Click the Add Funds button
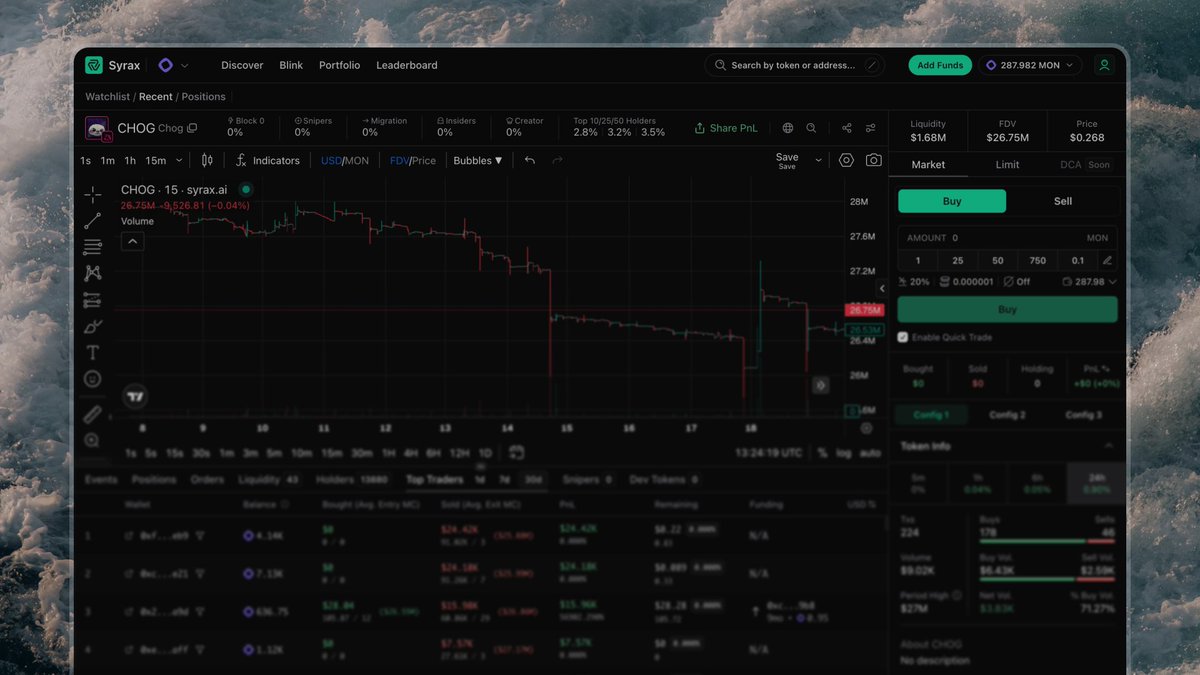 [939, 65]
